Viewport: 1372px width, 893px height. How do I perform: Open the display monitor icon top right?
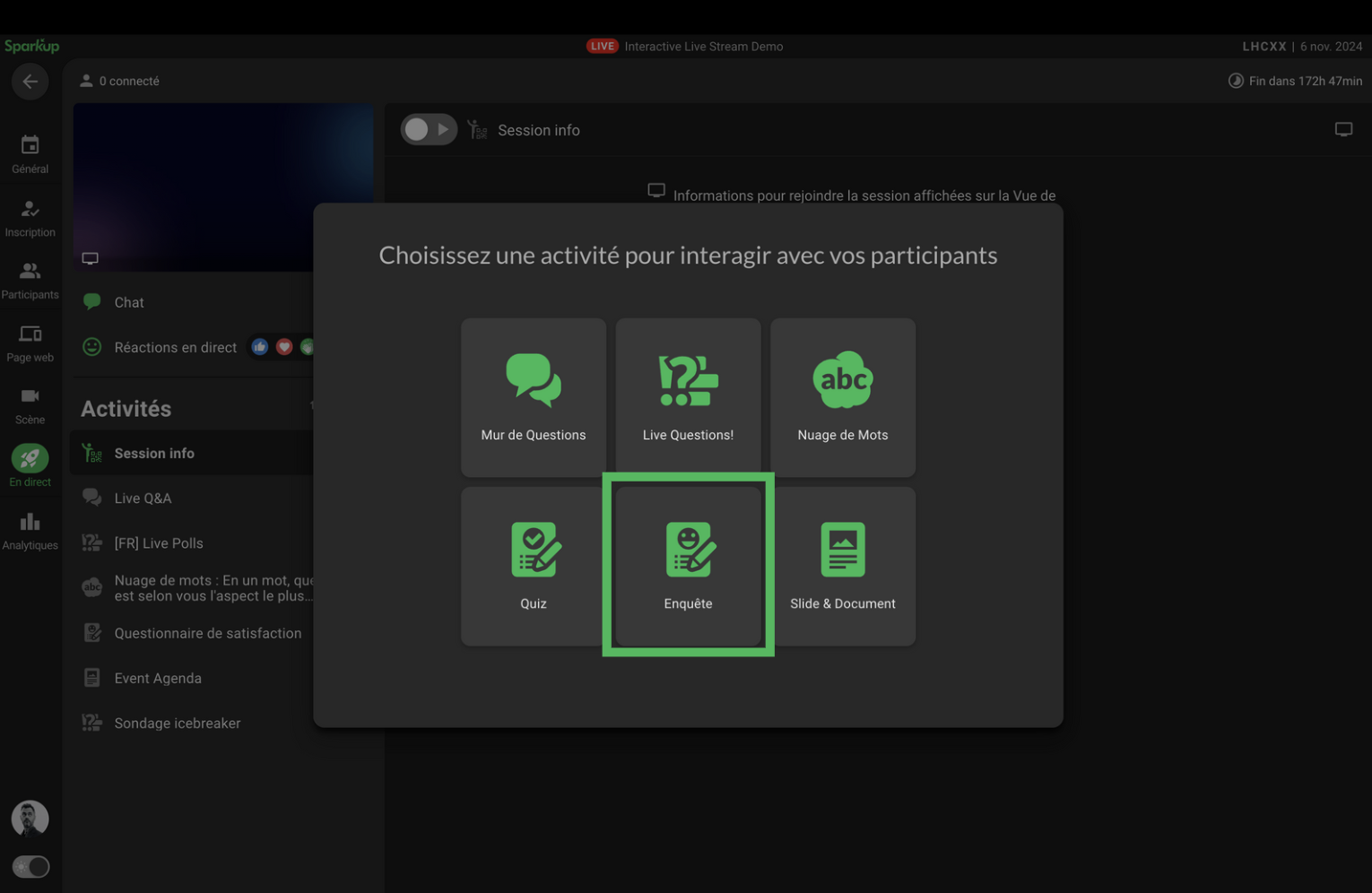click(1342, 130)
